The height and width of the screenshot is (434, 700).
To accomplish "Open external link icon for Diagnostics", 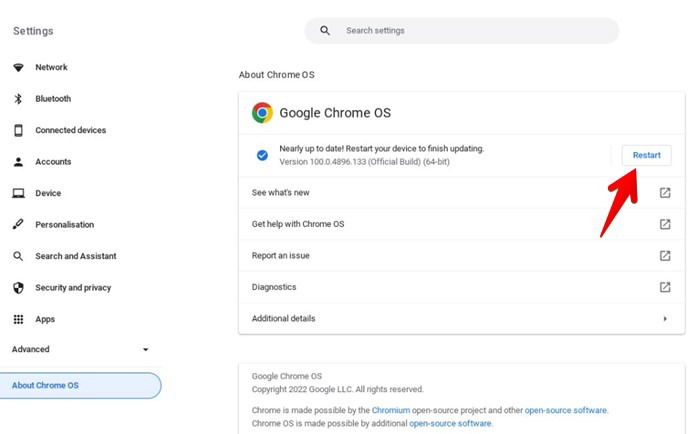I will tap(665, 287).
